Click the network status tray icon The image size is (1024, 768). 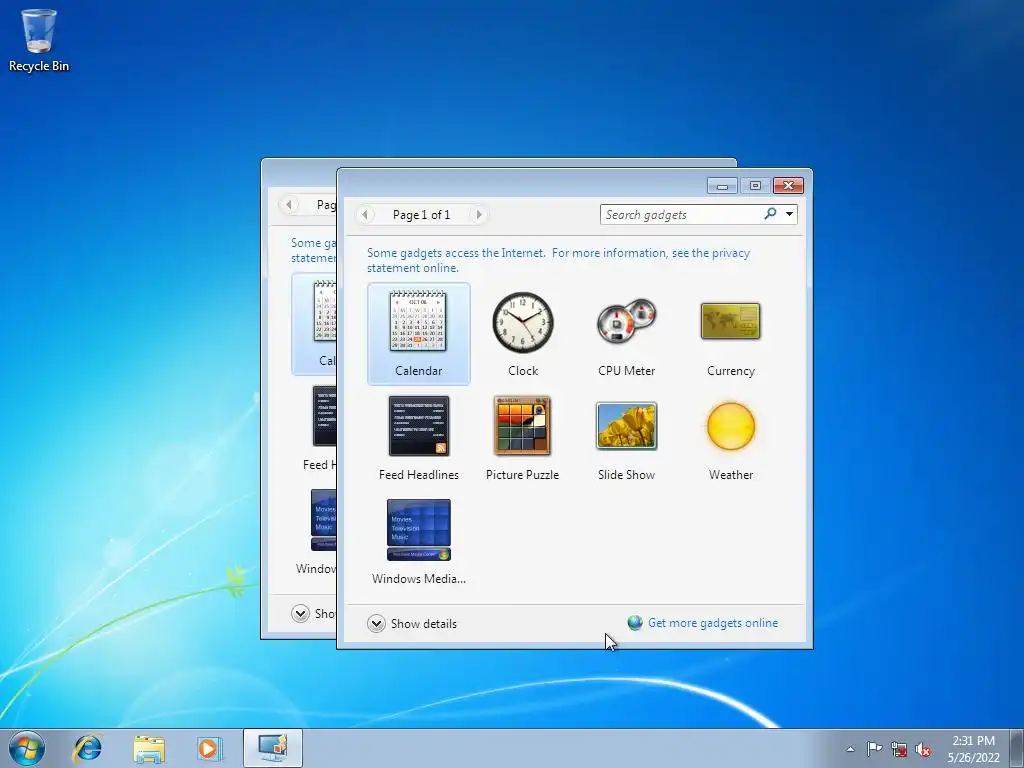[899, 749]
